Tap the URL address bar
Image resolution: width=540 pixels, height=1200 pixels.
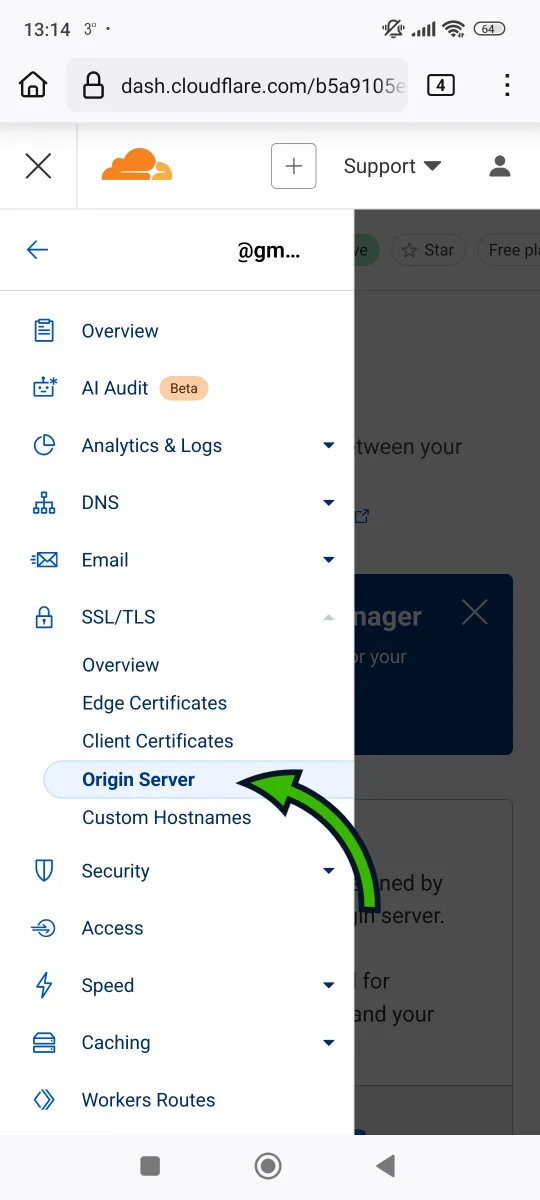tap(239, 85)
